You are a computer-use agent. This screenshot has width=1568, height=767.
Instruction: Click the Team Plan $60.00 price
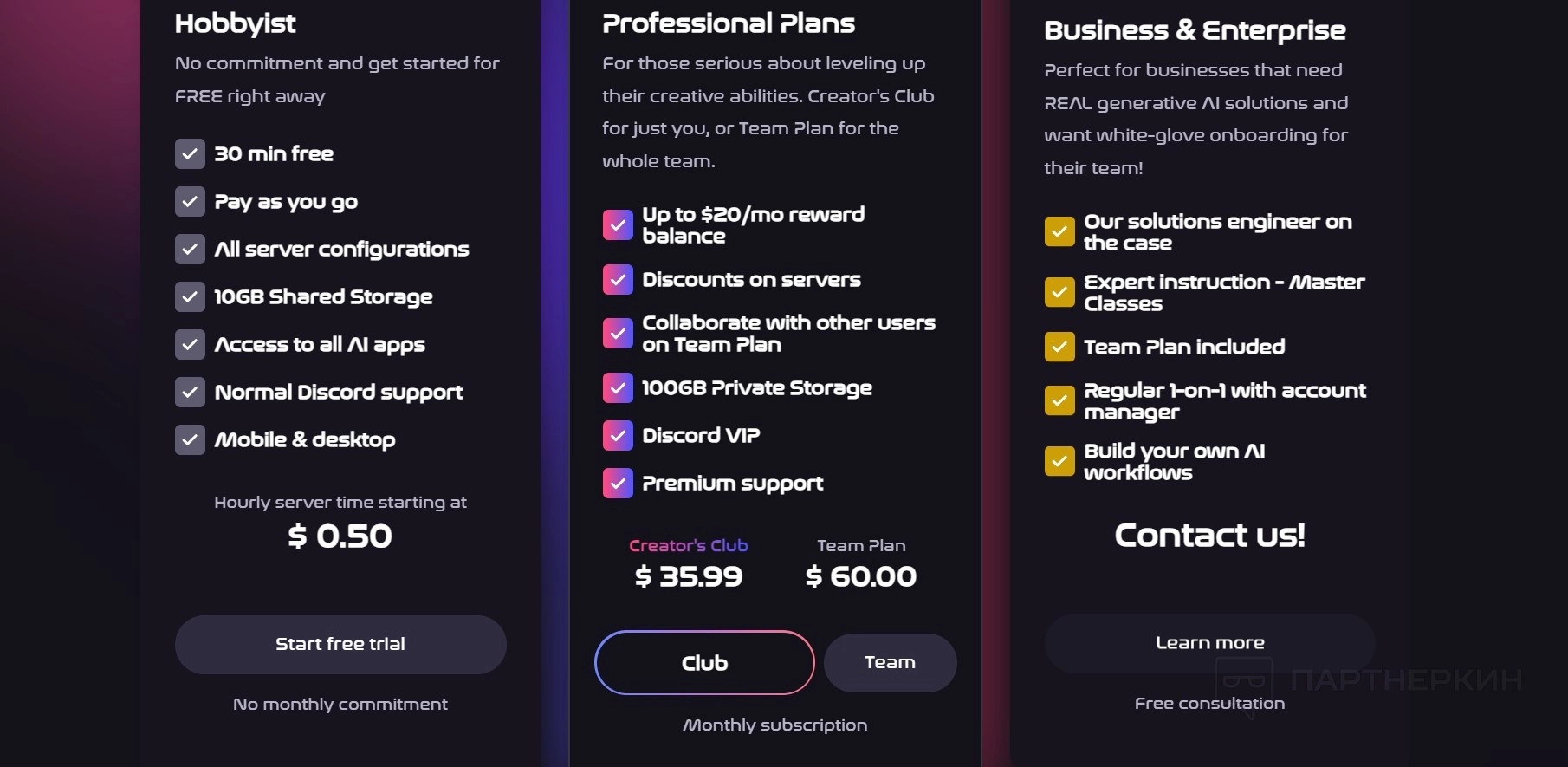click(860, 576)
